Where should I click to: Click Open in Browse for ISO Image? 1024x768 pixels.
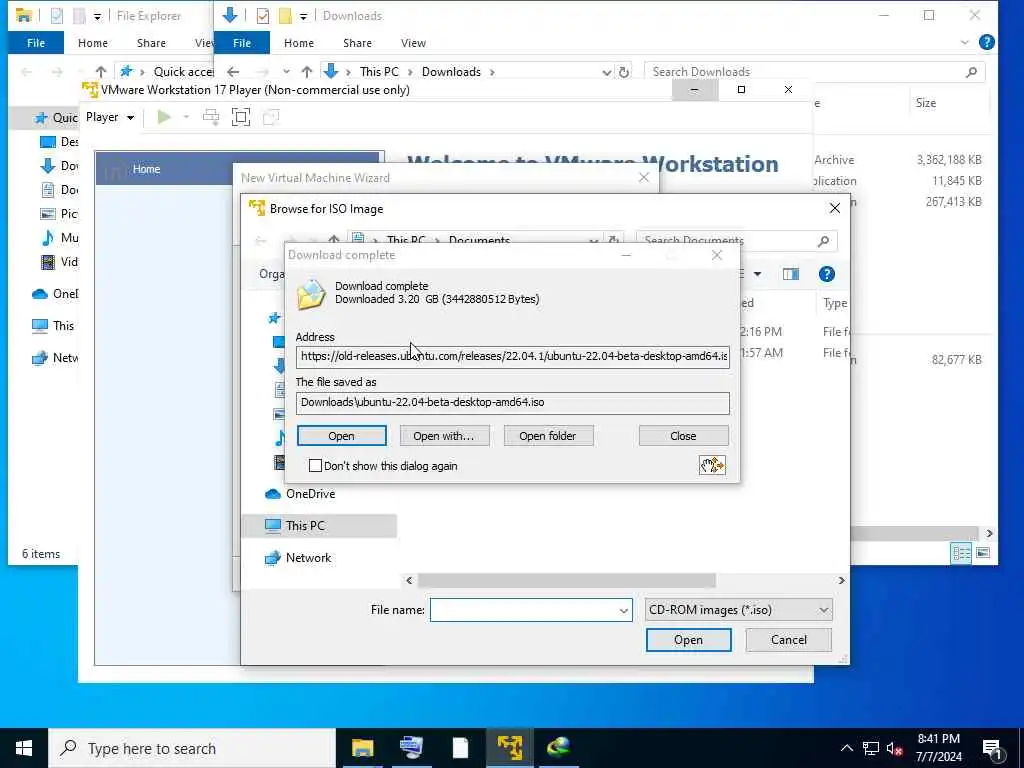[688, 640]
